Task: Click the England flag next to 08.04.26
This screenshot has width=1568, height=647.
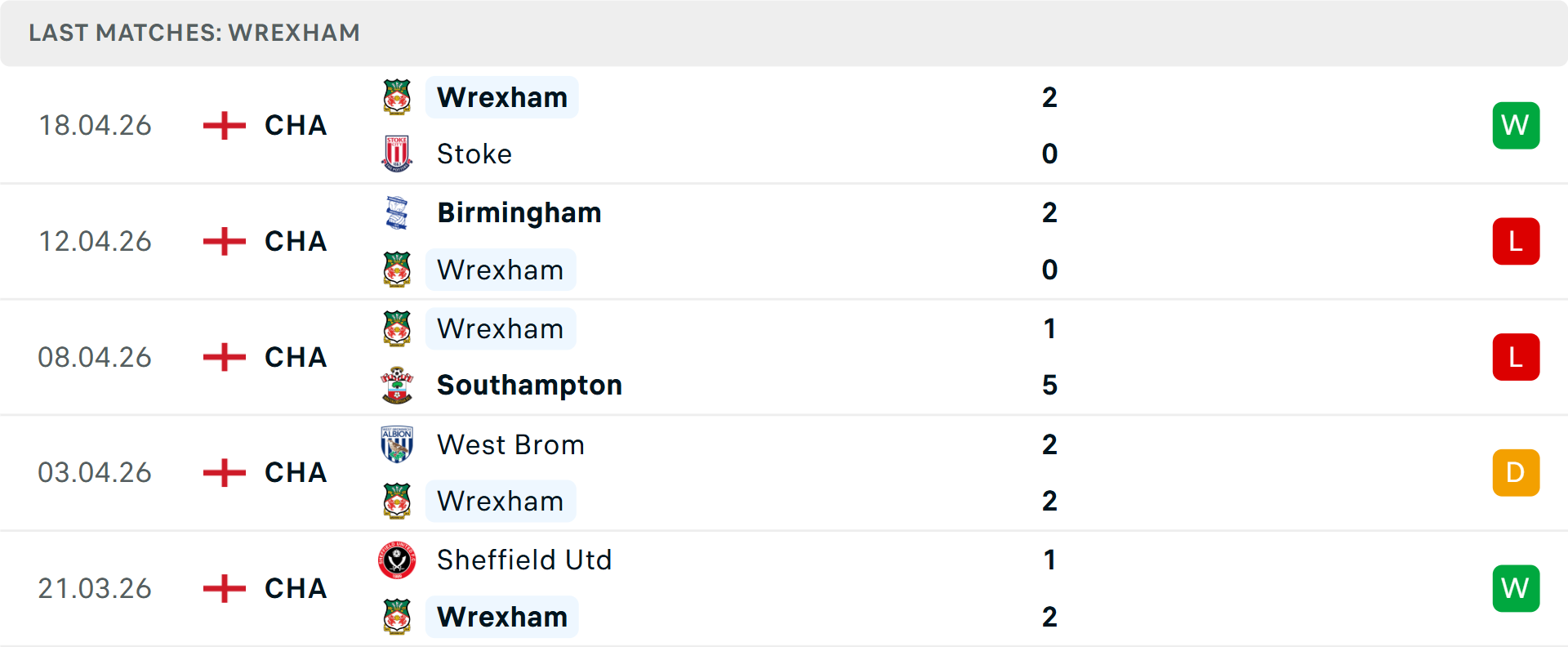Action: (x=225, y=357)
